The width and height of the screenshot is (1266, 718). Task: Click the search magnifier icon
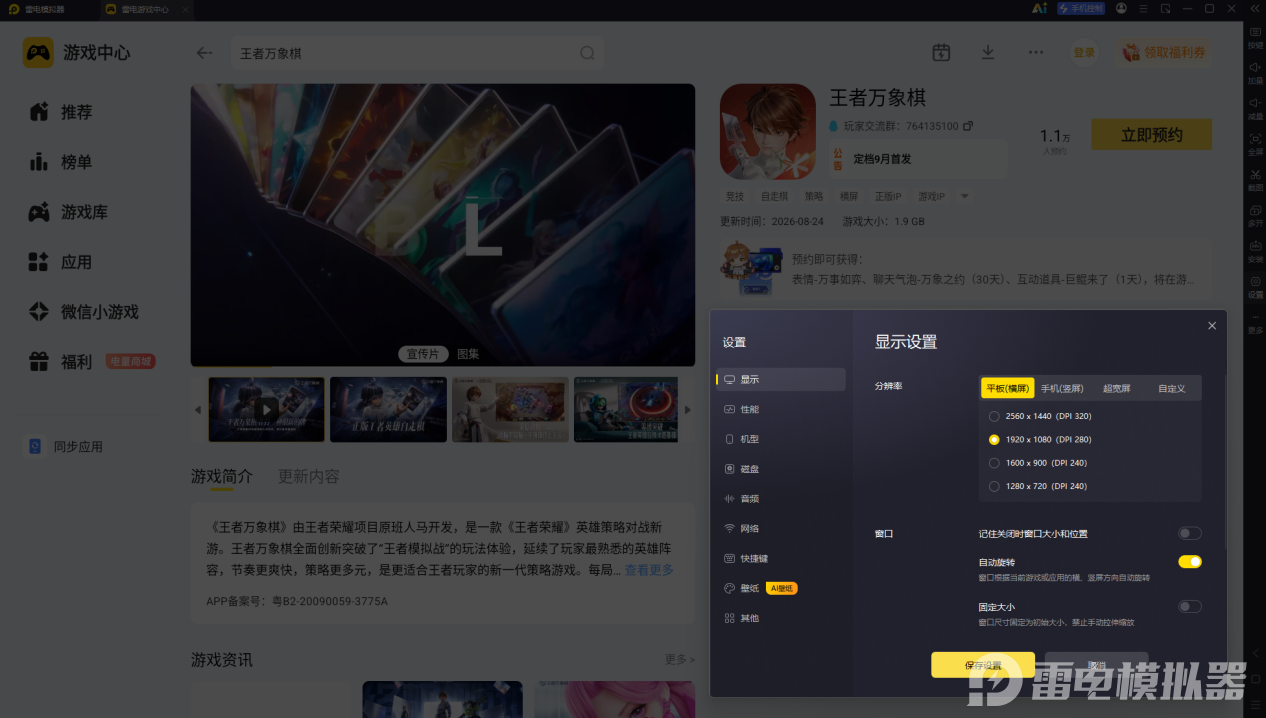(x=587, y=53)
